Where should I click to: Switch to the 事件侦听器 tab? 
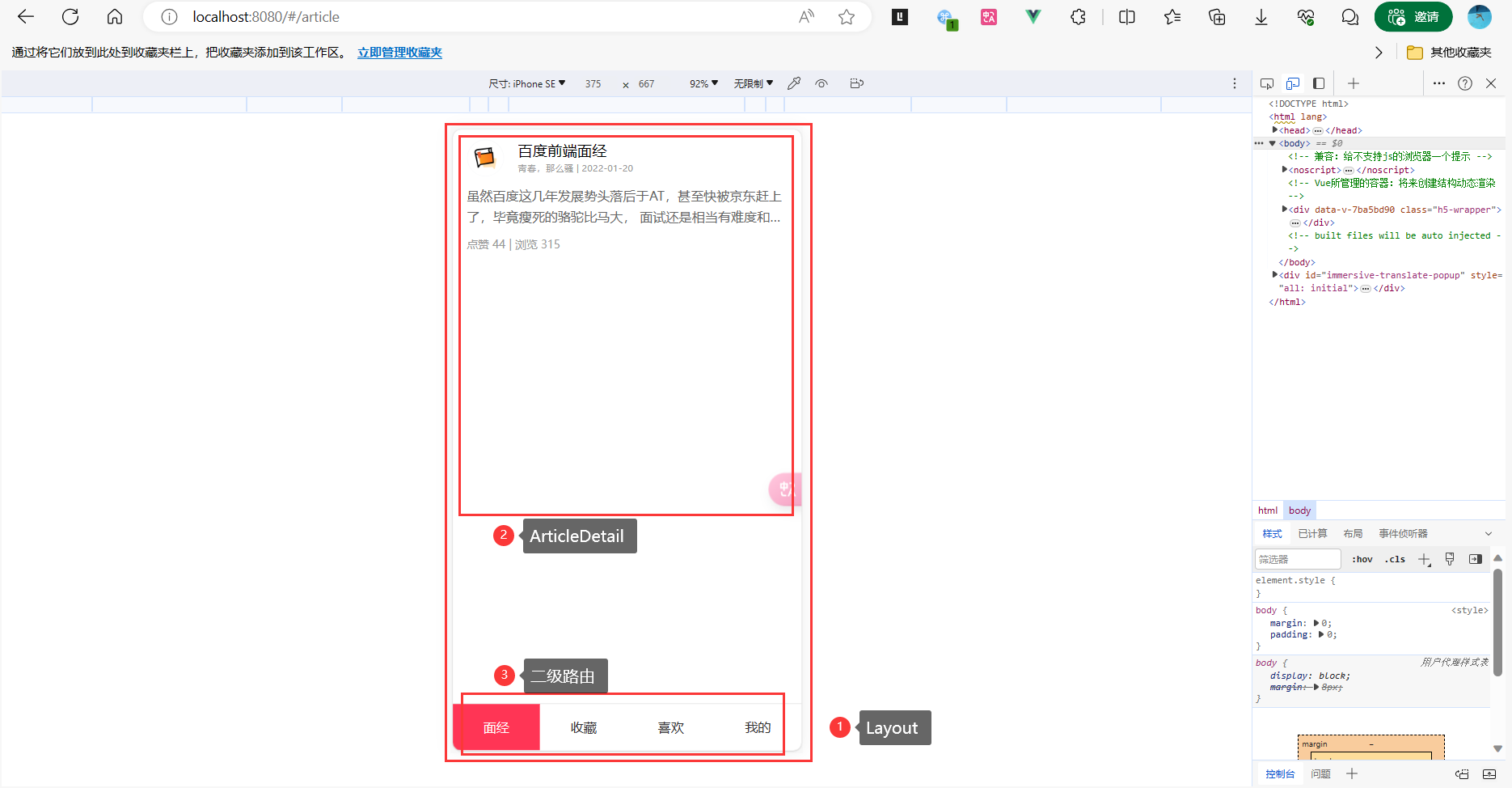[1403, 534]
